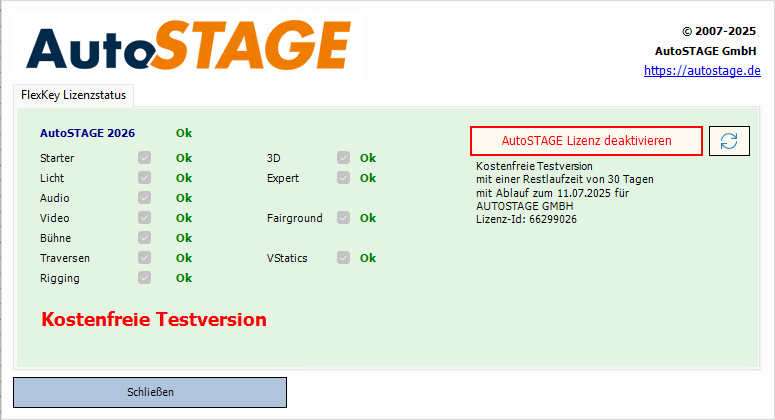
Task: Click the Bühne label
Action: [55, 238]
